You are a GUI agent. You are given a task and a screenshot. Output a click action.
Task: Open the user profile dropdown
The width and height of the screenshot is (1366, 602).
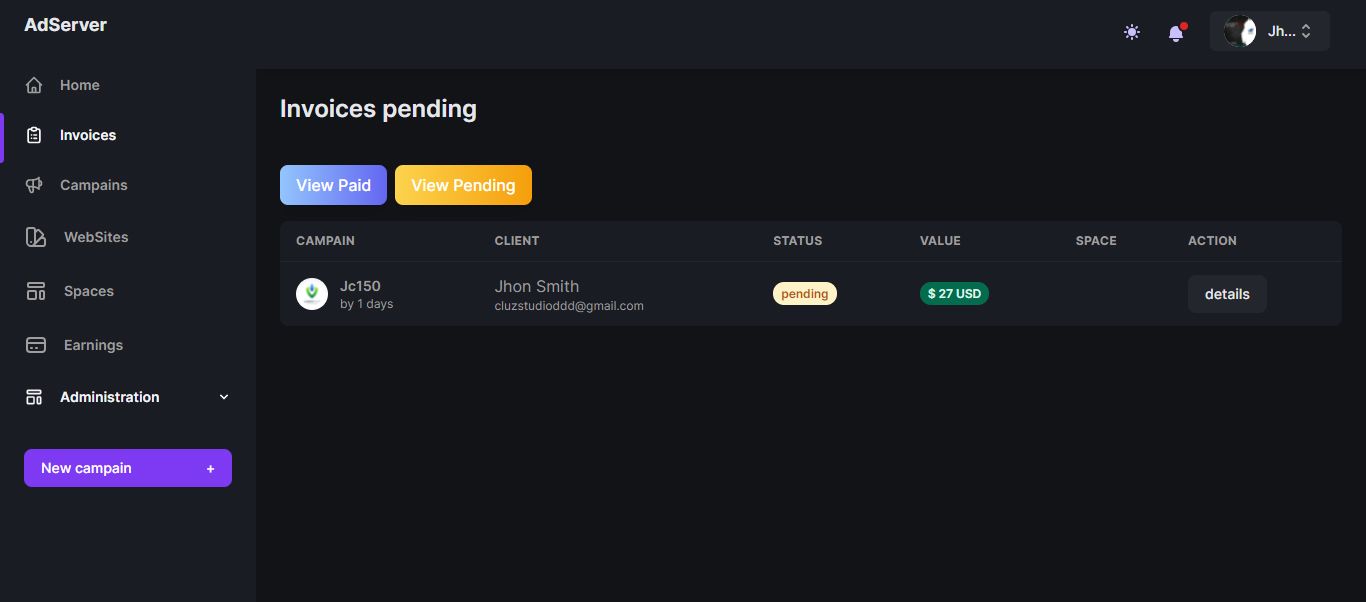[1269, 31]
